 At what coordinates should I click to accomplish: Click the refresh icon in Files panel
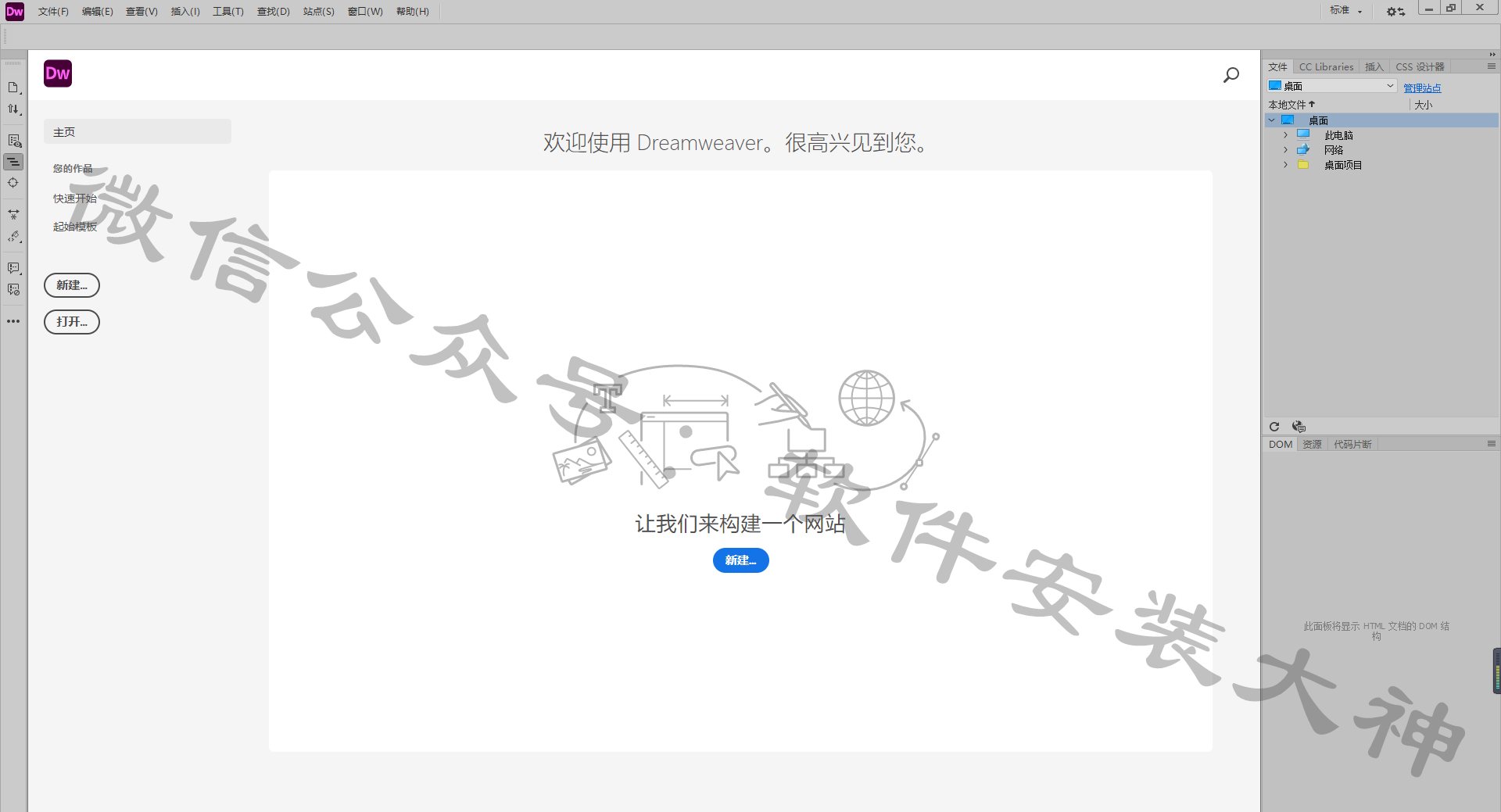tap(1274, 427)
